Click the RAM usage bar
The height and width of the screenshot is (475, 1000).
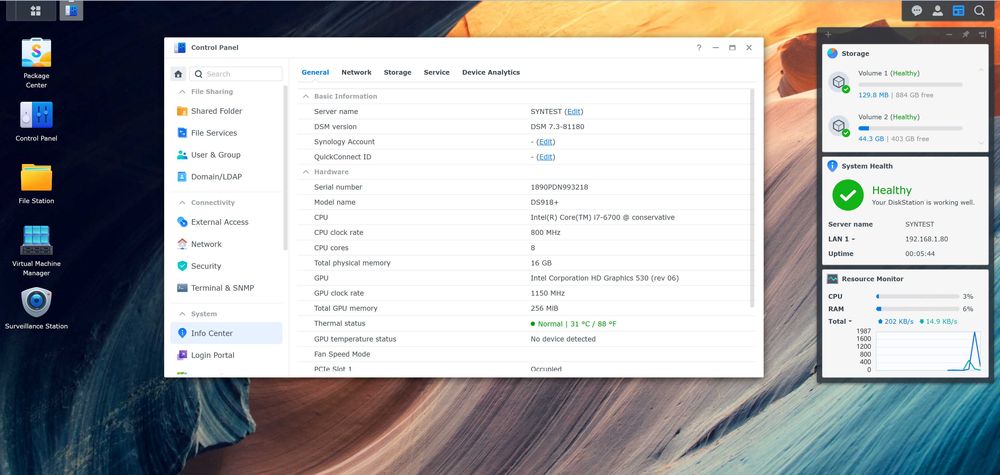pyautogui.click(x=918, y=309)
